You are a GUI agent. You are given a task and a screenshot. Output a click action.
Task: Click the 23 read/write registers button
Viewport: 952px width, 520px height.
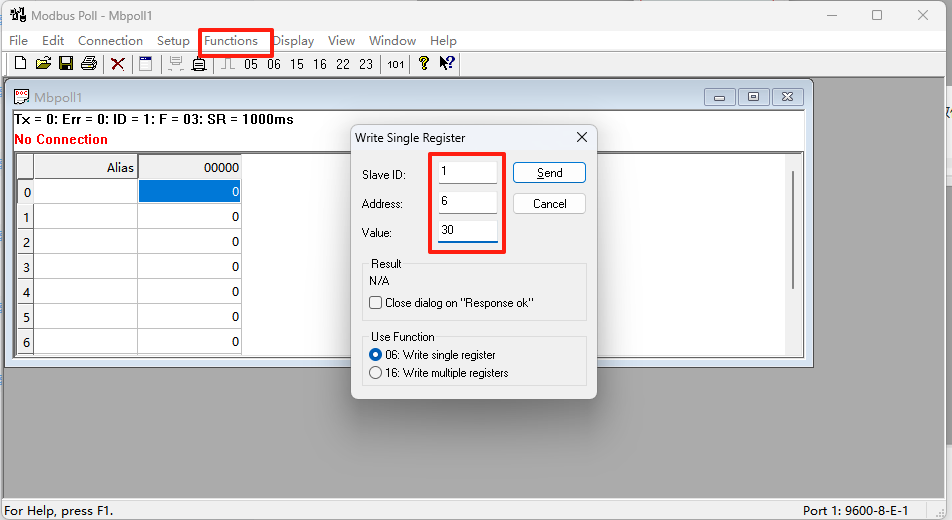click(366, 64)
